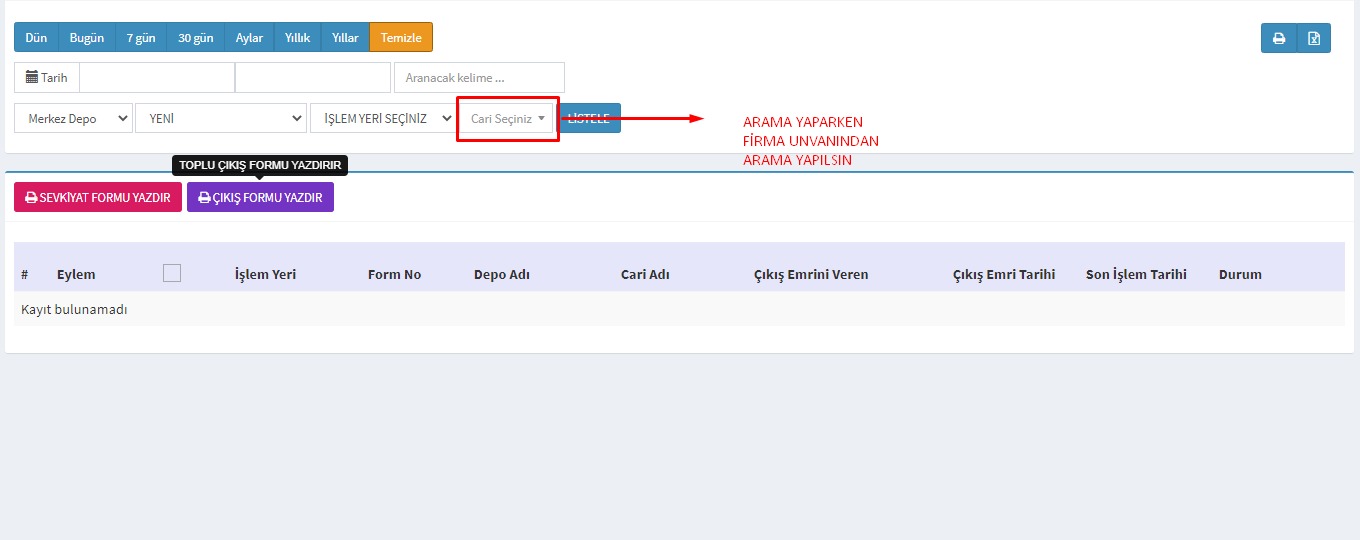
Task: Open the Cari Seçiniz combo box
Action: tap(507, 118)
